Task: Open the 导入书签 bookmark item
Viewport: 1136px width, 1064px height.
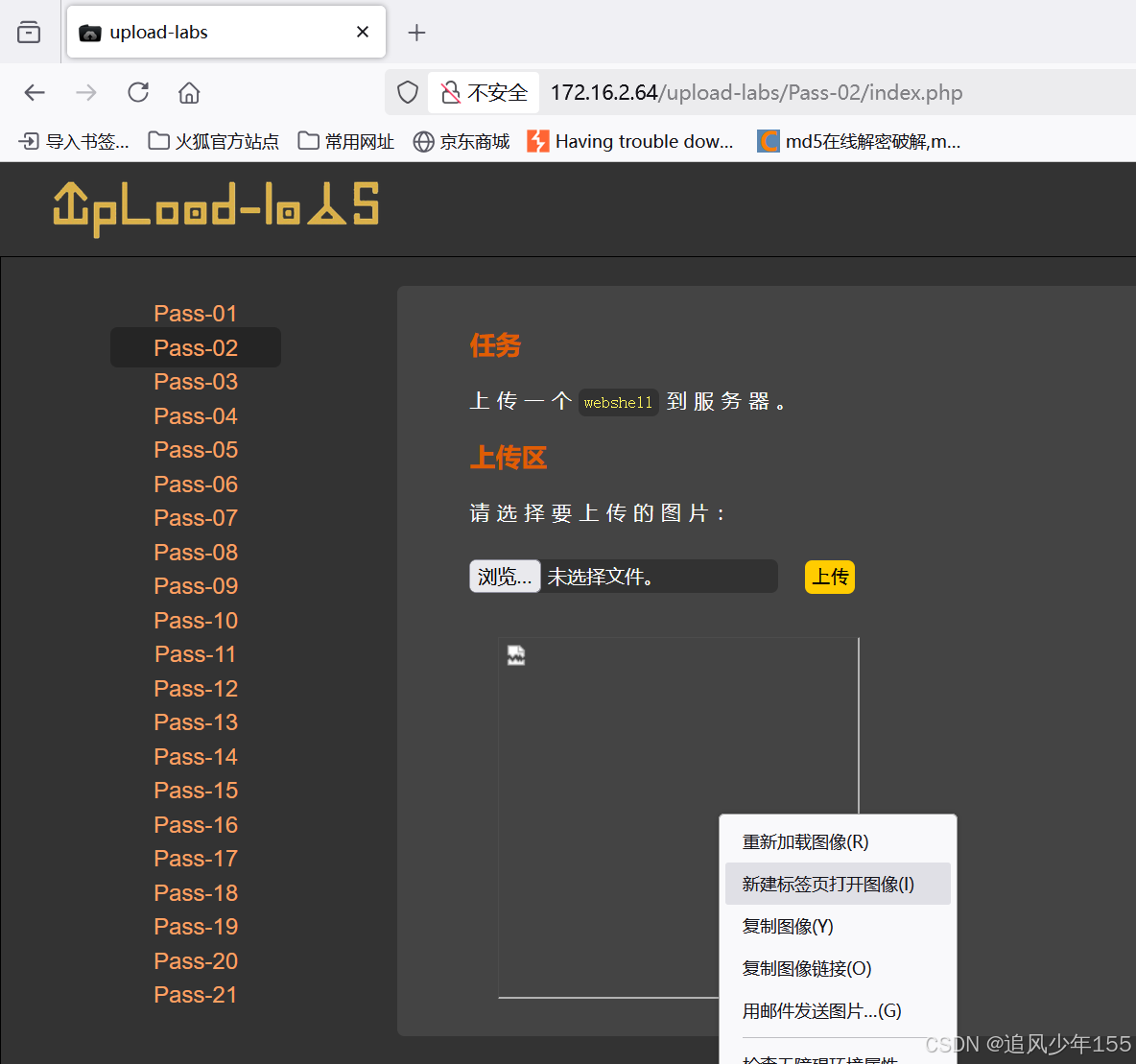Action: click(74, 141)
